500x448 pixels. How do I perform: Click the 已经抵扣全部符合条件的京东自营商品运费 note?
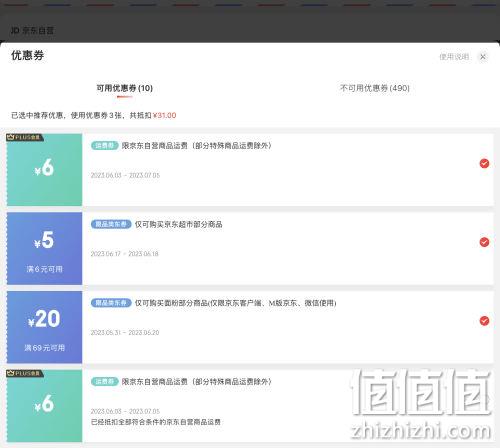click(x=156, y=422)
